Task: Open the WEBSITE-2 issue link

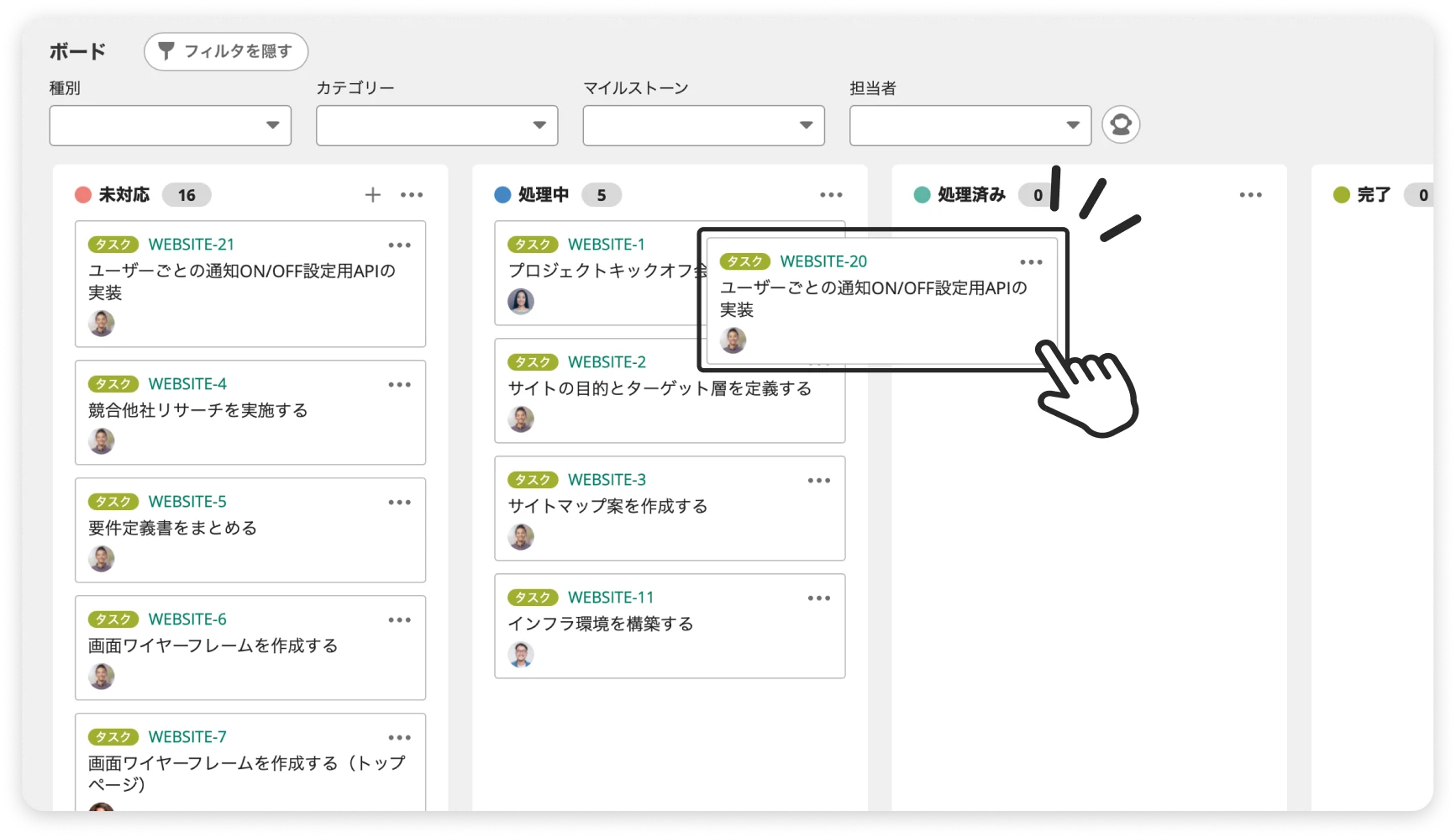Action: coord(607,362)
